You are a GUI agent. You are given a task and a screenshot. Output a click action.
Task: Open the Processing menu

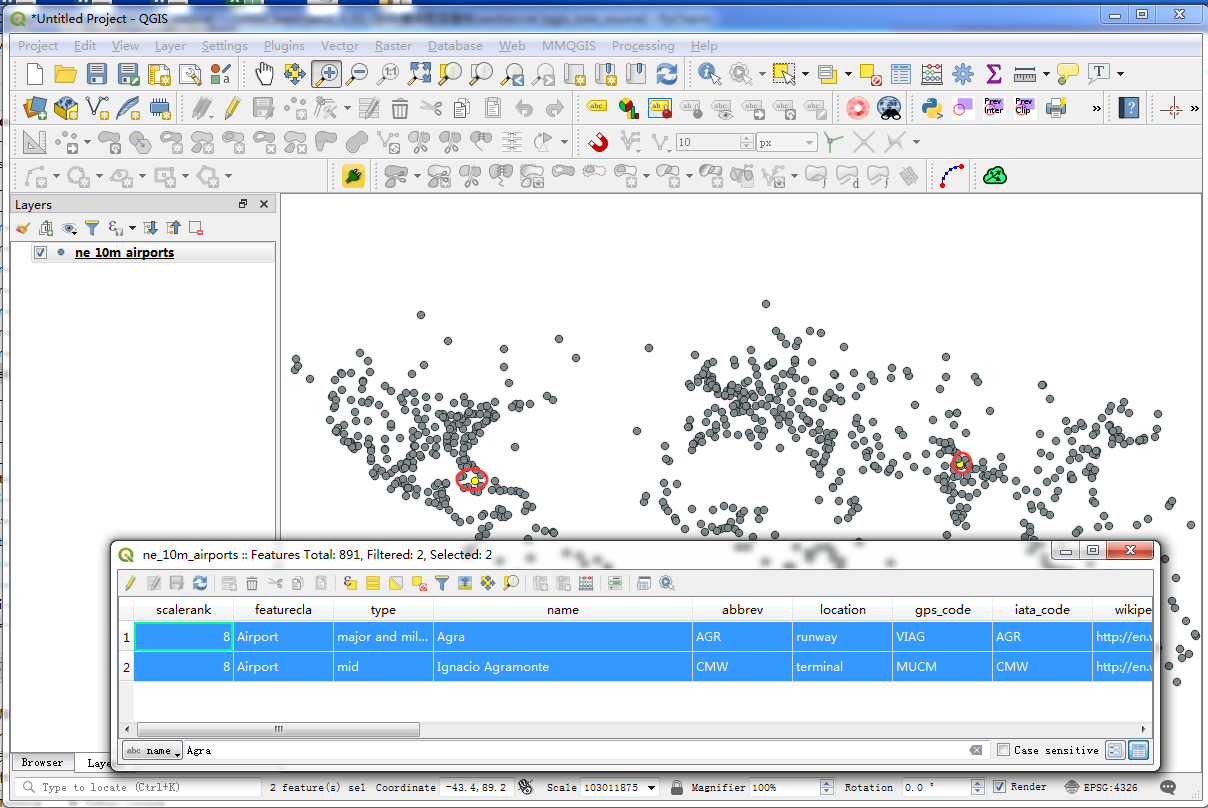[643, 46]
